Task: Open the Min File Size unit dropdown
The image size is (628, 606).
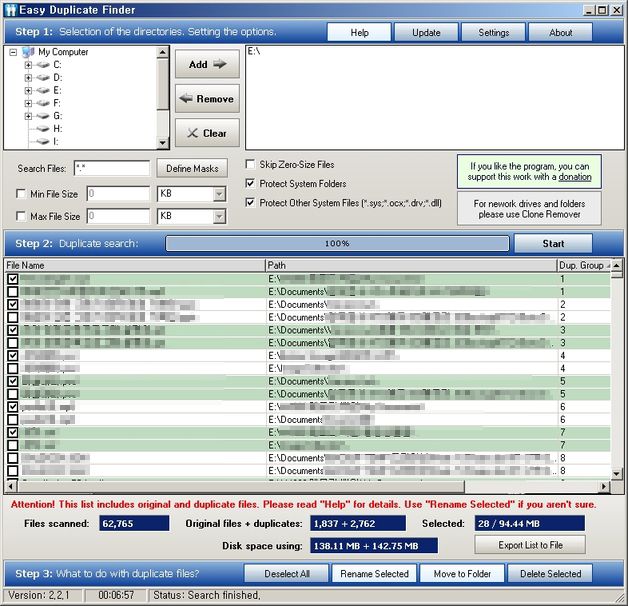Action: tap(219, 194)
